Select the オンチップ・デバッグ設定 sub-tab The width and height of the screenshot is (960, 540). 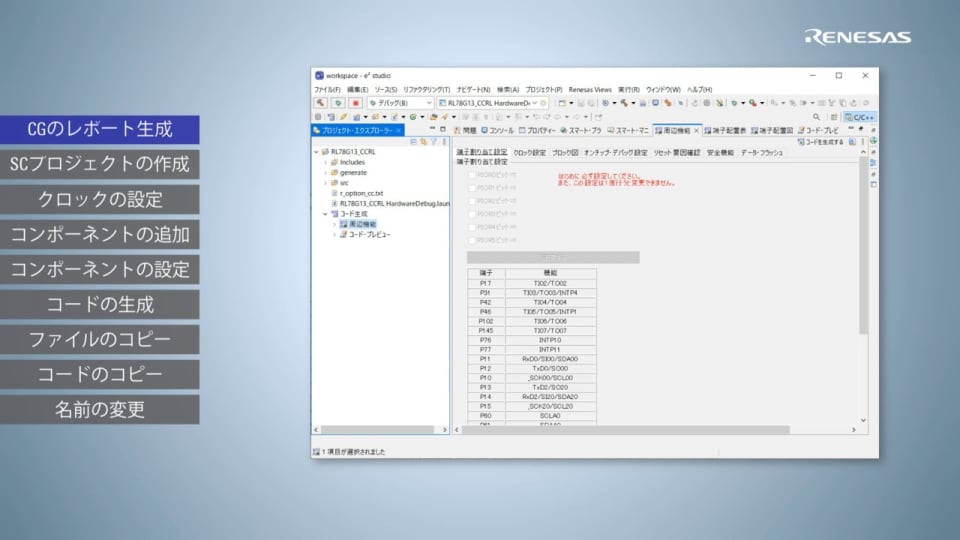tap(615, 152)
